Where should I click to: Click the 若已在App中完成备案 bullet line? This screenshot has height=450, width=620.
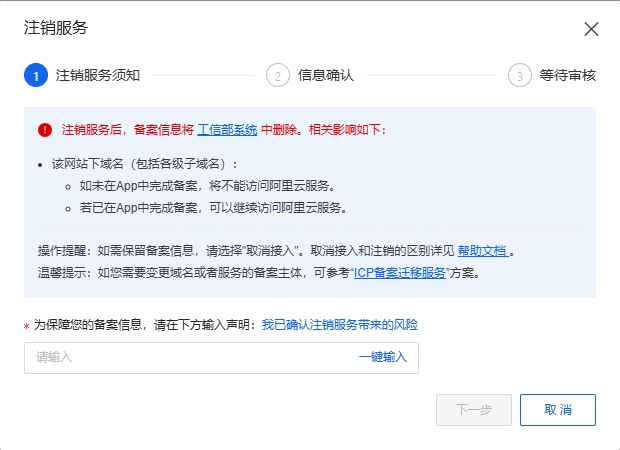click(x=214, y=208)
